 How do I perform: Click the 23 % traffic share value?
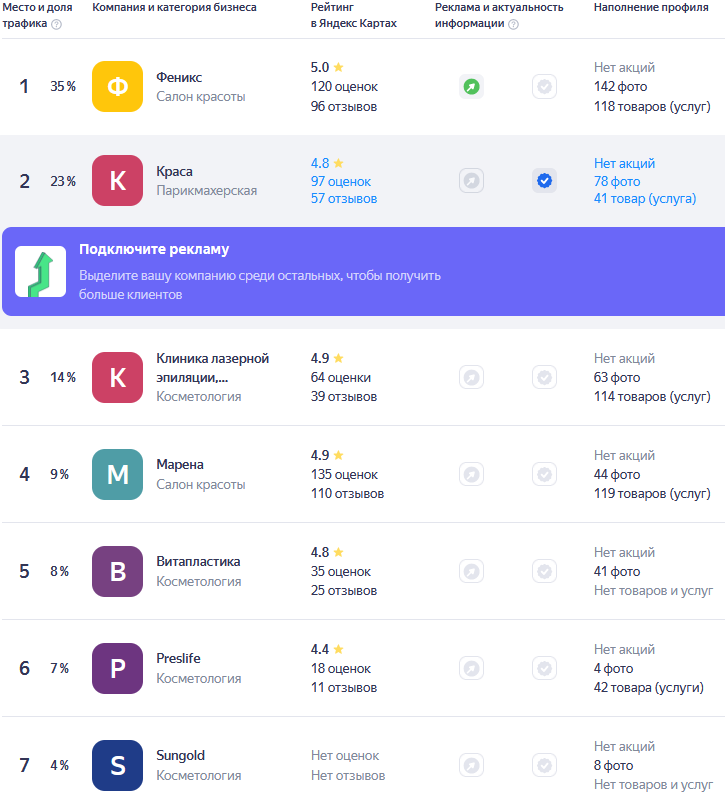63,181
